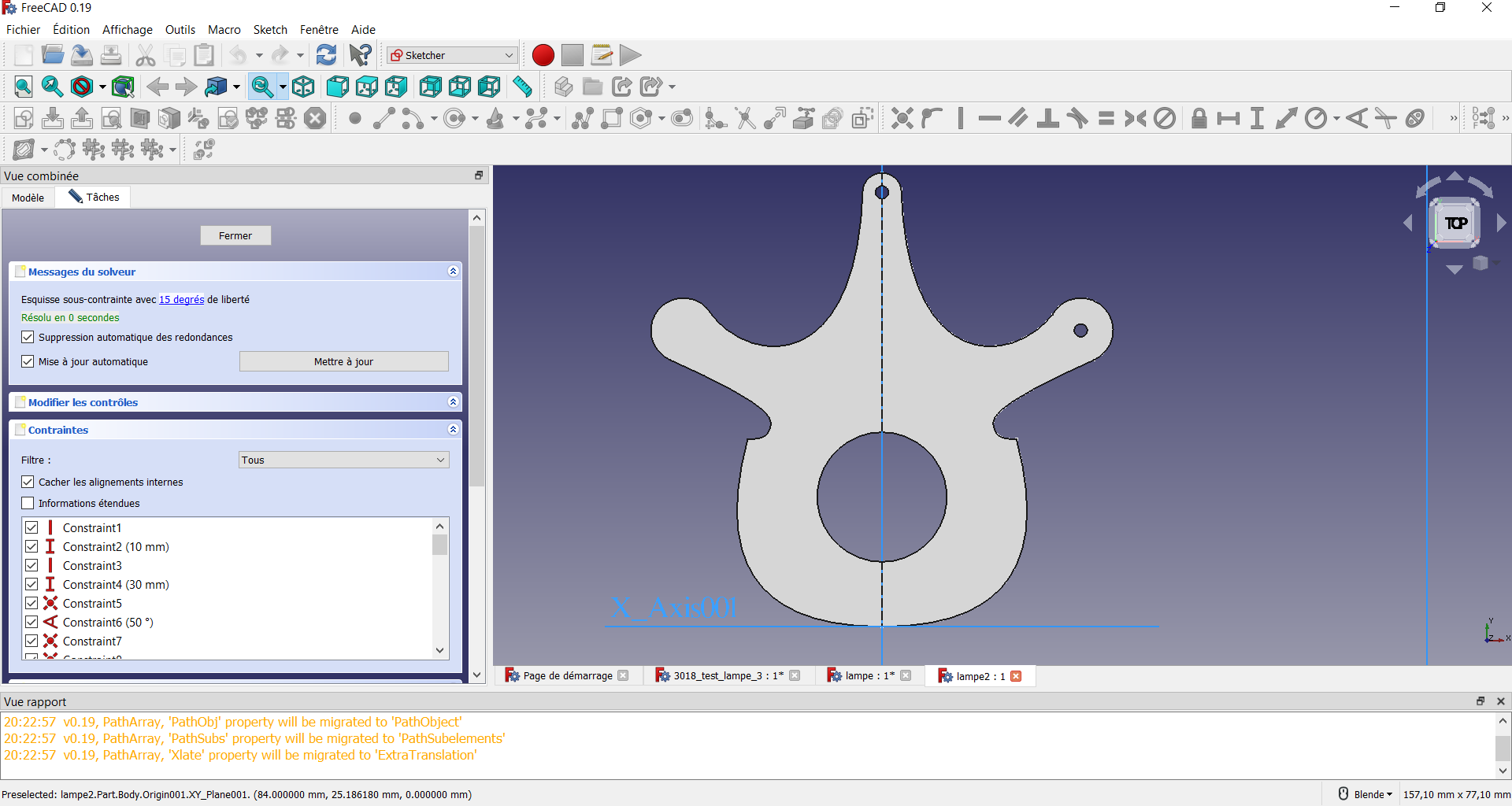The width and height of the screenshot is (1512, 806).
Task: Open the What's This help icon
Action: [x=361, y=55]
